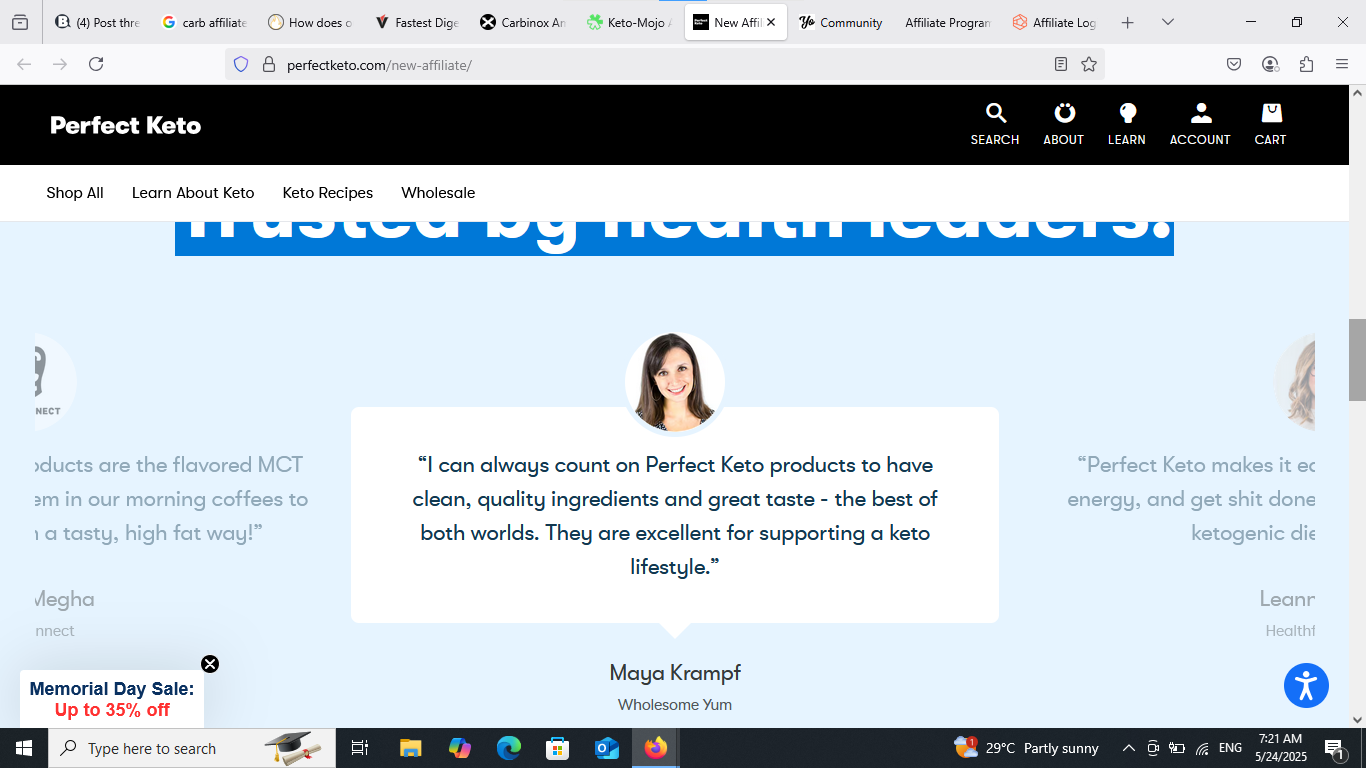The width and height of the screenshot is (1366, 768).
Task: Toggle Reader View icon
Action: (1061, 64)
